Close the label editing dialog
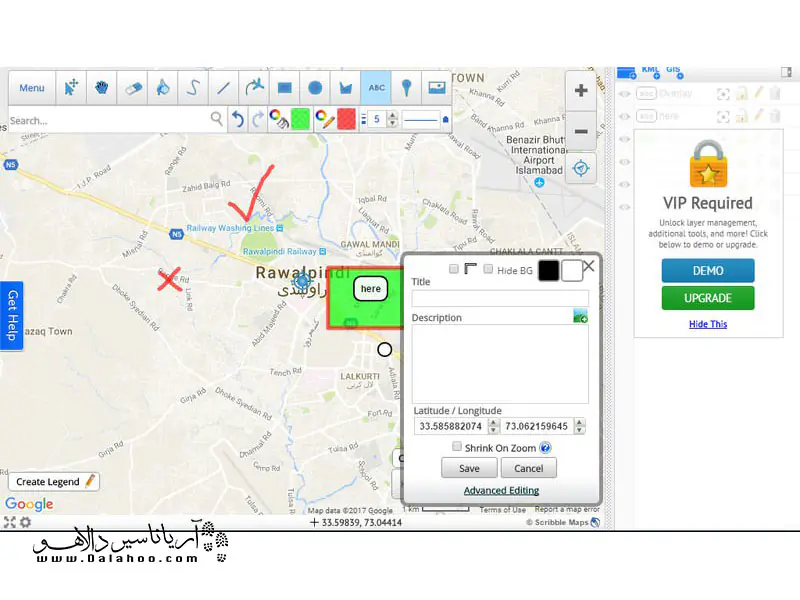Viewport: 800px width, 600px height. (589, 266)
